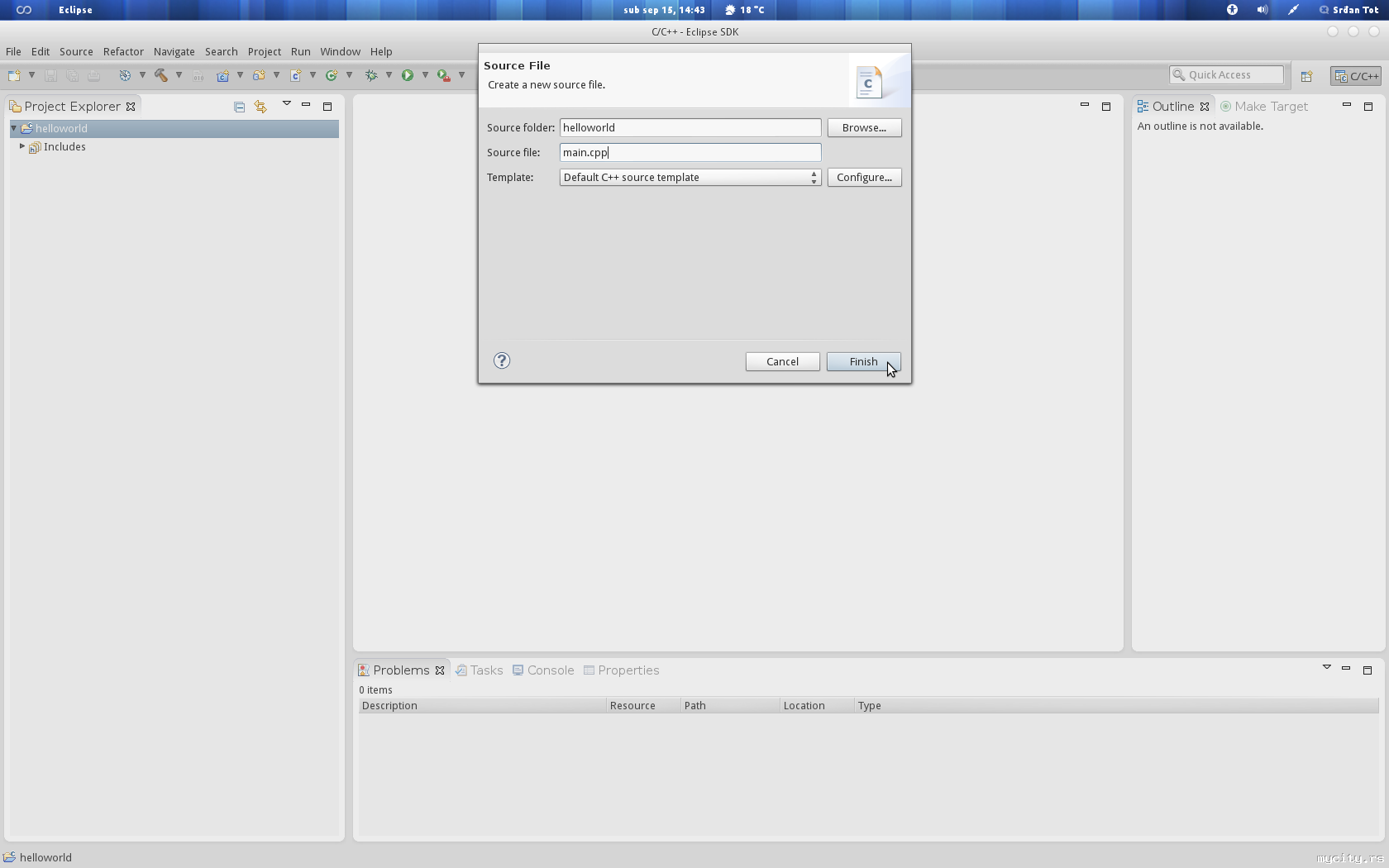The height and width of the screenshot is (868, 1389).
Task: Cancel the Source File dialog
Action: click(x=782, y=361)
